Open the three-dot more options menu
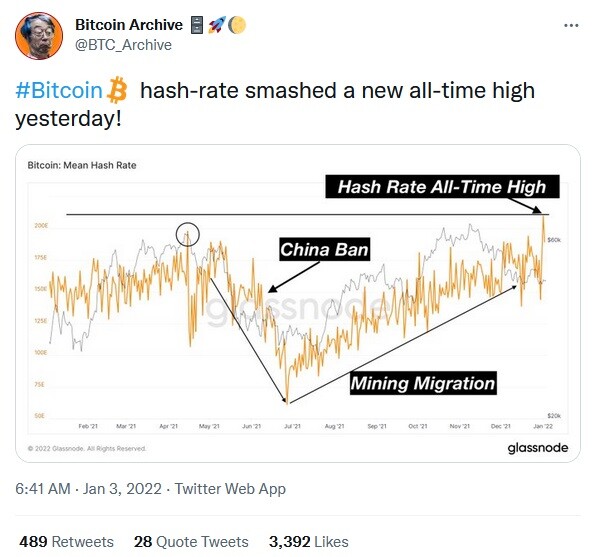The height and width of the screenshot is (557, 596). click(571, 25)
